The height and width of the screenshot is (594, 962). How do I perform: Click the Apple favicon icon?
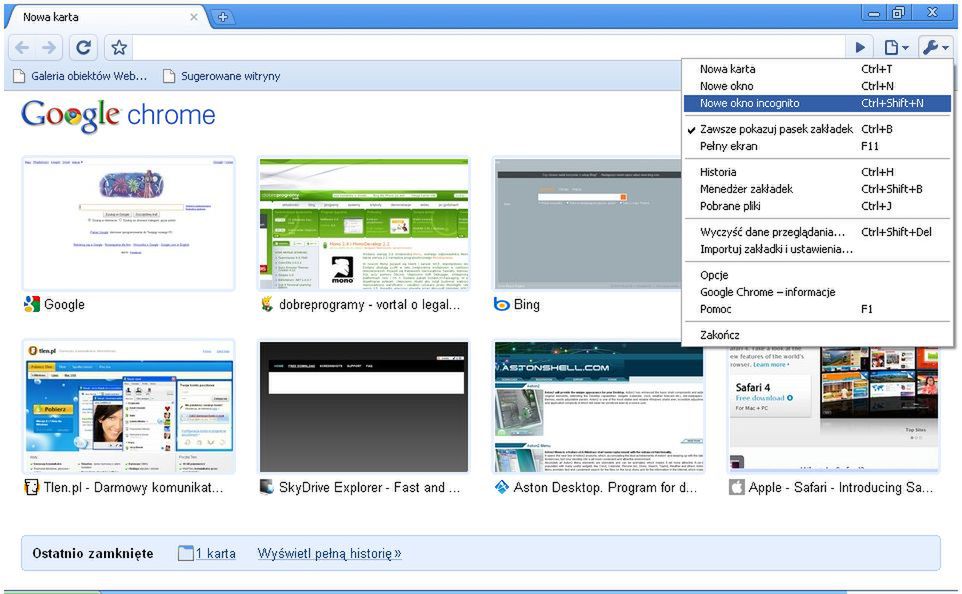[737, 487]
